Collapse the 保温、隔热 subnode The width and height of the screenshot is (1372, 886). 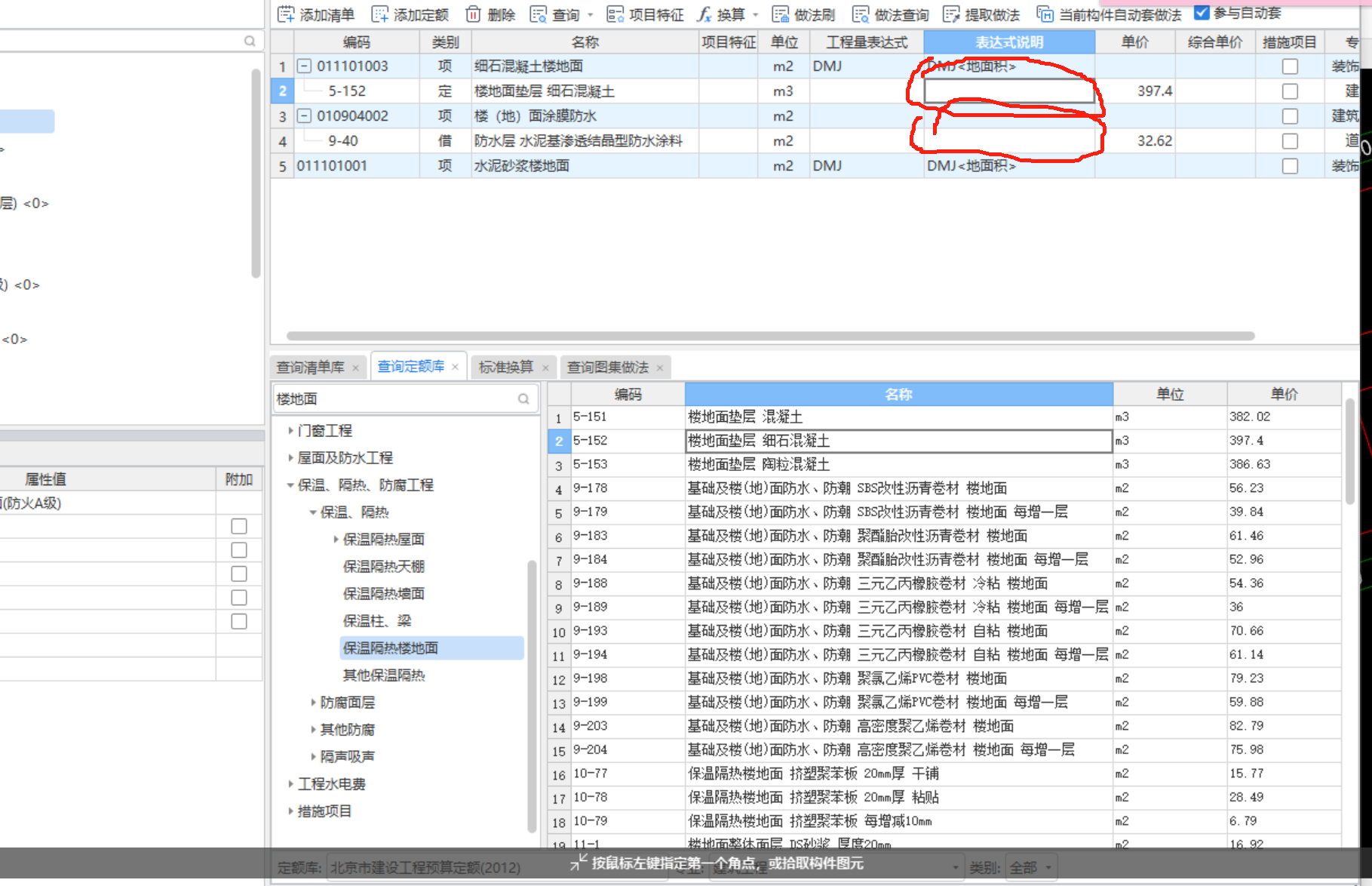click(313, 512)
